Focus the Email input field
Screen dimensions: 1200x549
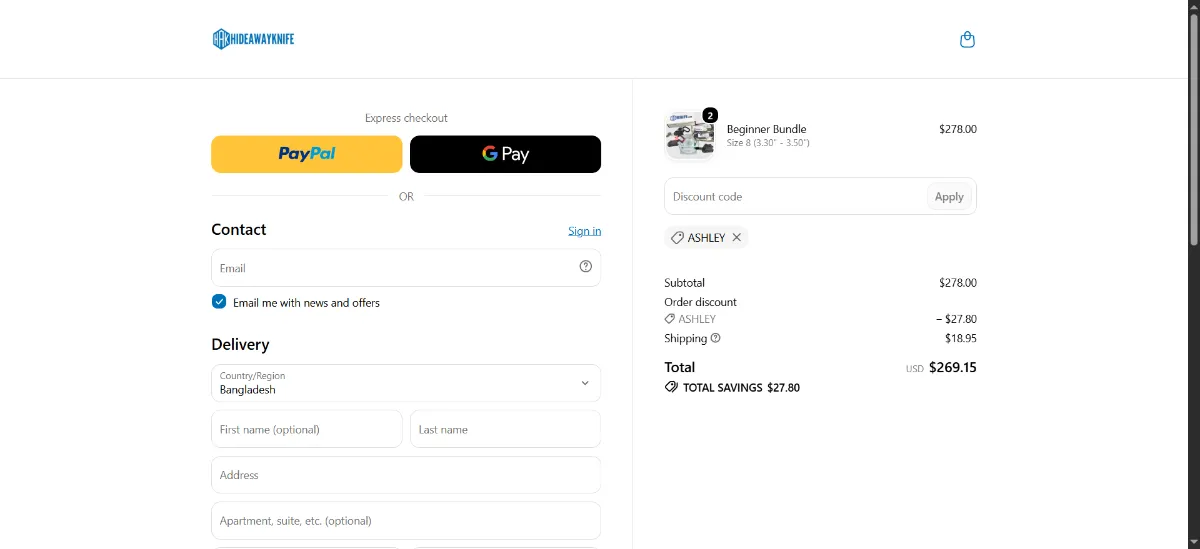pyautogui.click(x=406, y=268)
